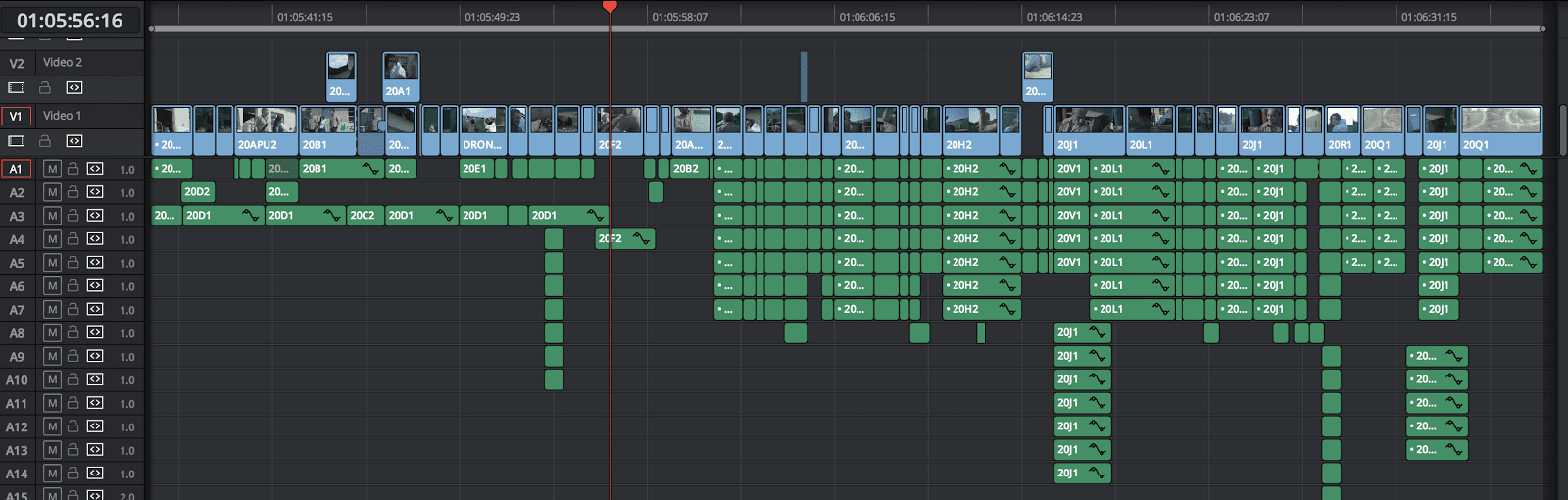Click the Video 2 track name
Image resolution: width=1568 pixels, height=500 pixels.
click(x=63, y=63)
